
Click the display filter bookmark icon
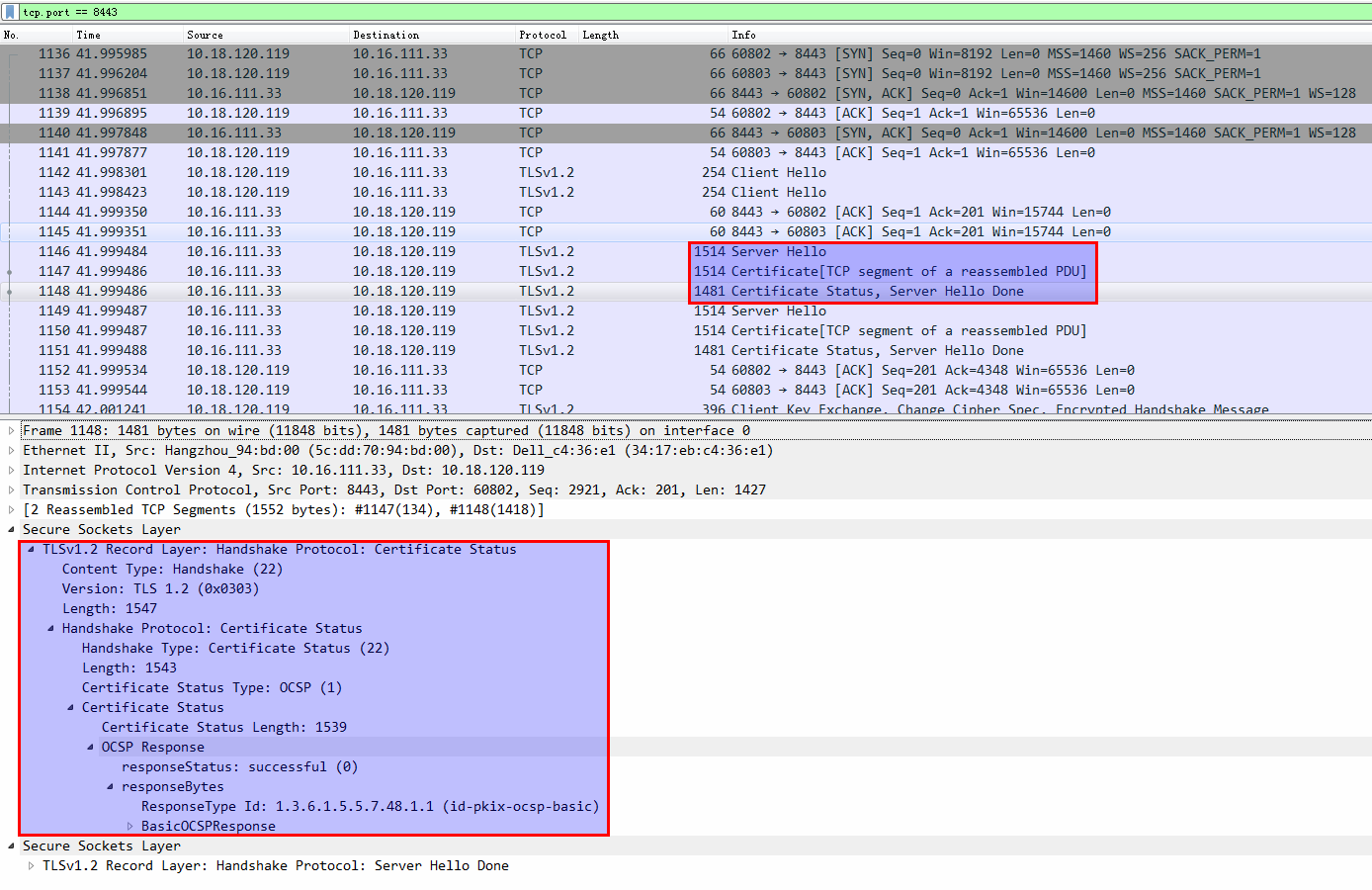pyautogui.click(x=10, y=12)
